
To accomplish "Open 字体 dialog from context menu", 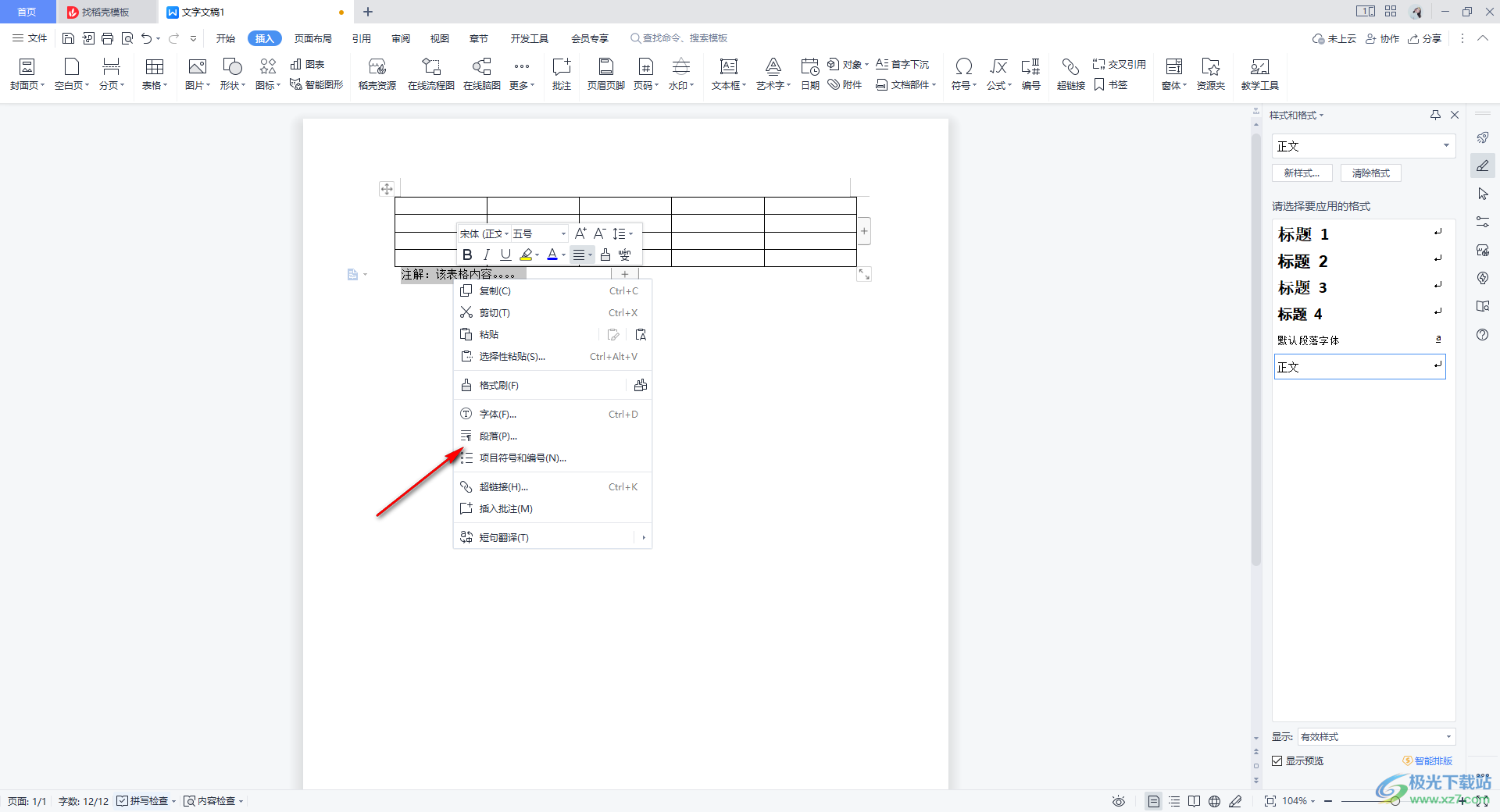I will coord(552,414).
